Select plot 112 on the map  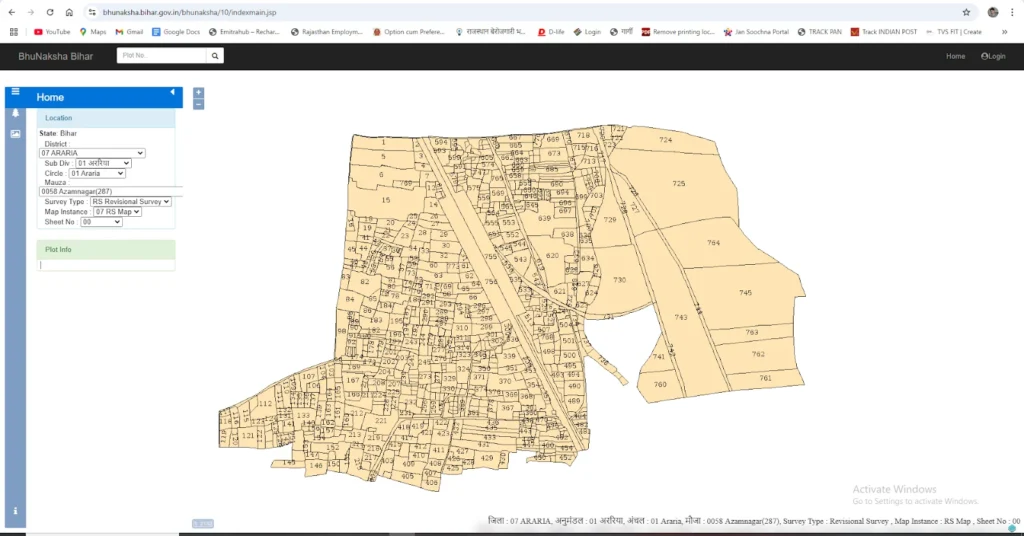264,403
